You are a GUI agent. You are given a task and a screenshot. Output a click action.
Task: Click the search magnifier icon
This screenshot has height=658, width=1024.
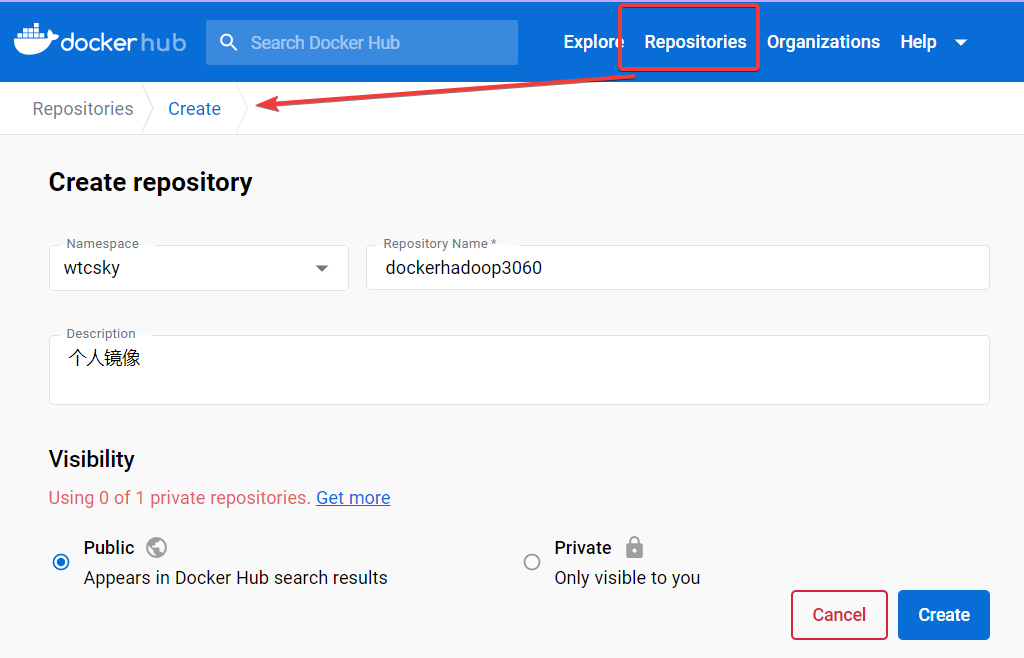[x=228, y=42]
